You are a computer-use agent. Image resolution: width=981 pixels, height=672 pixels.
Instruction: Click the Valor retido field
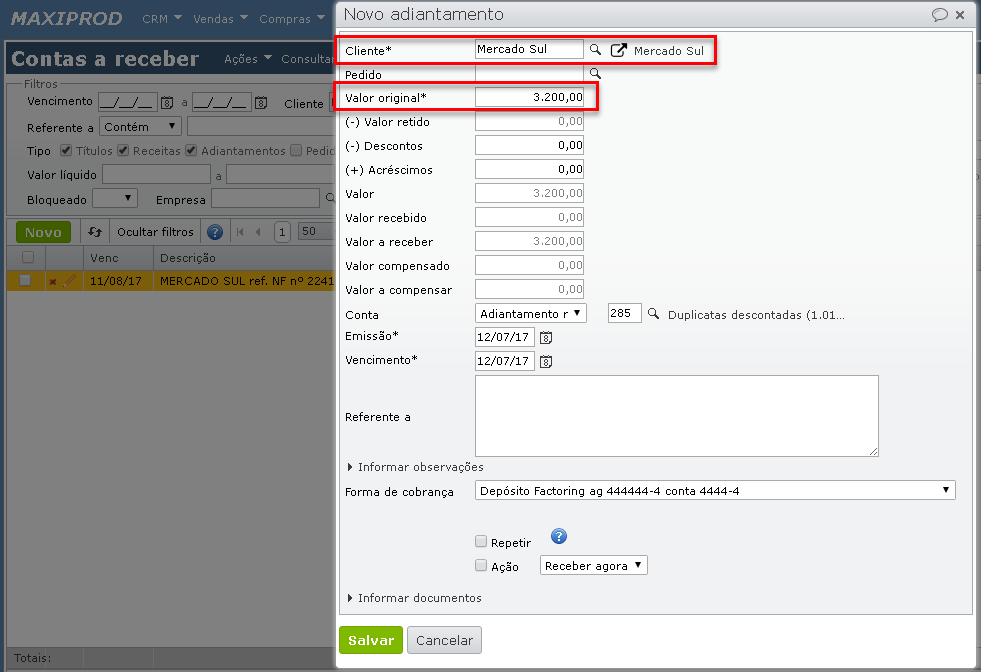pyautogui.click(x=529, y=121)
